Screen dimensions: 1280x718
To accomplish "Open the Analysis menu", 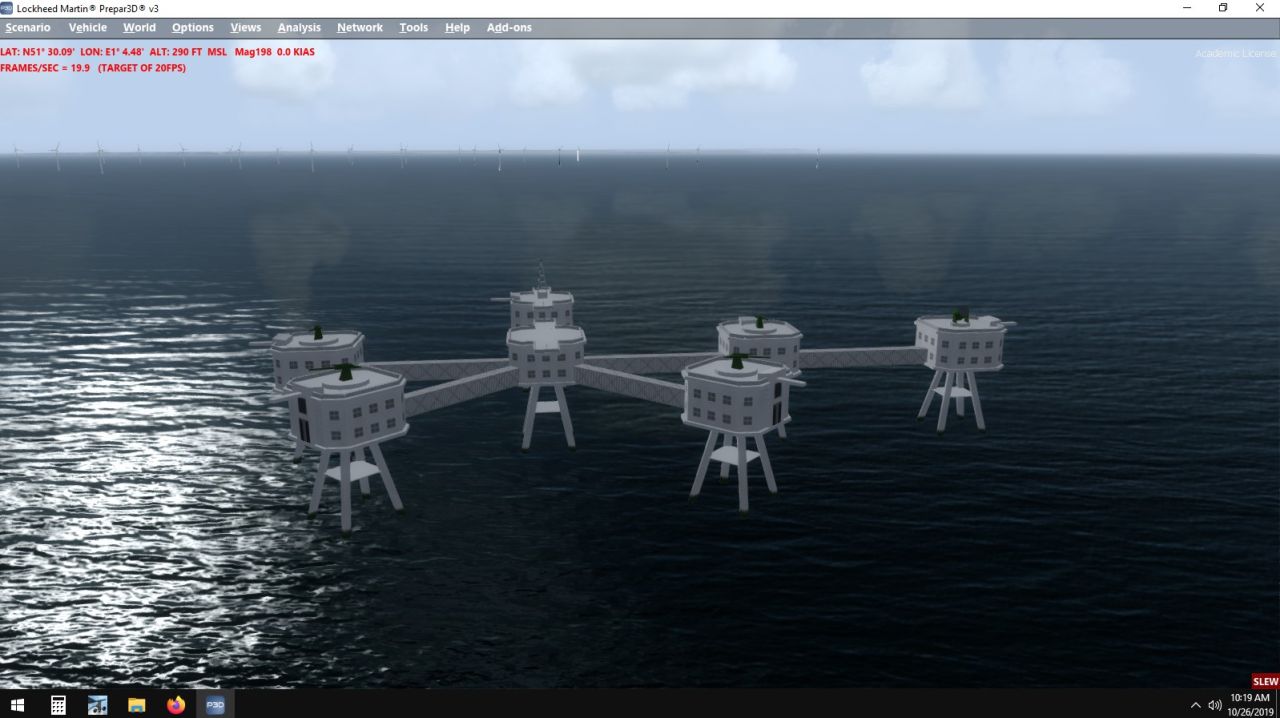I will [299, 28].
